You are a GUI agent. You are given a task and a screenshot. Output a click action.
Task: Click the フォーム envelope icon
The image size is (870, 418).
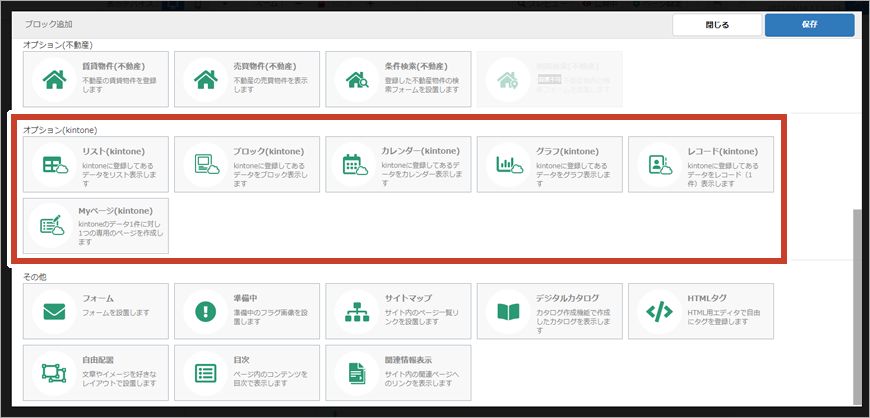[52, 311]
